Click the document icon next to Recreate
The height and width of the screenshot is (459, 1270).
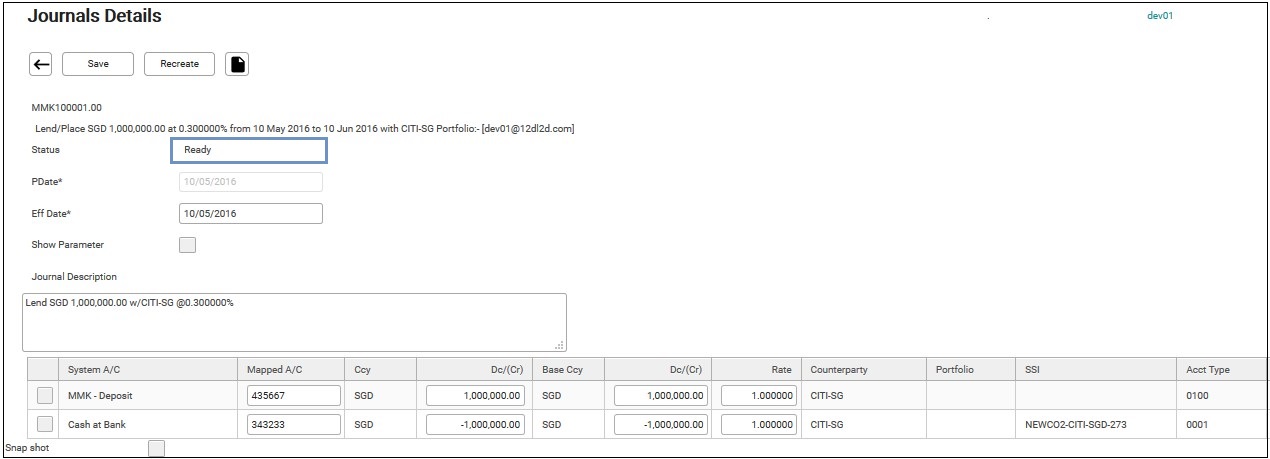(237, 64)
